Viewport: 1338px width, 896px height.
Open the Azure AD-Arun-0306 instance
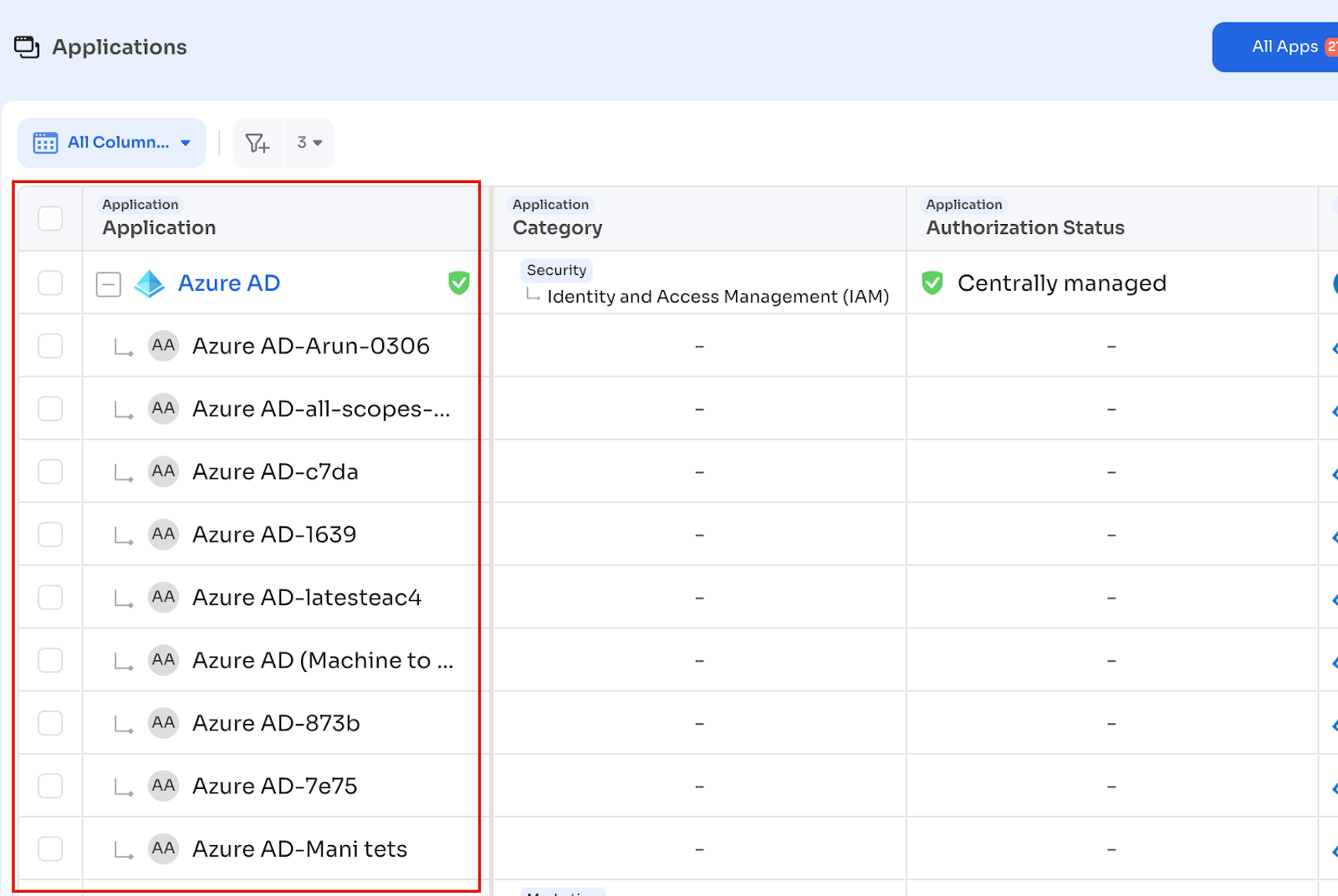pos(311,346)
